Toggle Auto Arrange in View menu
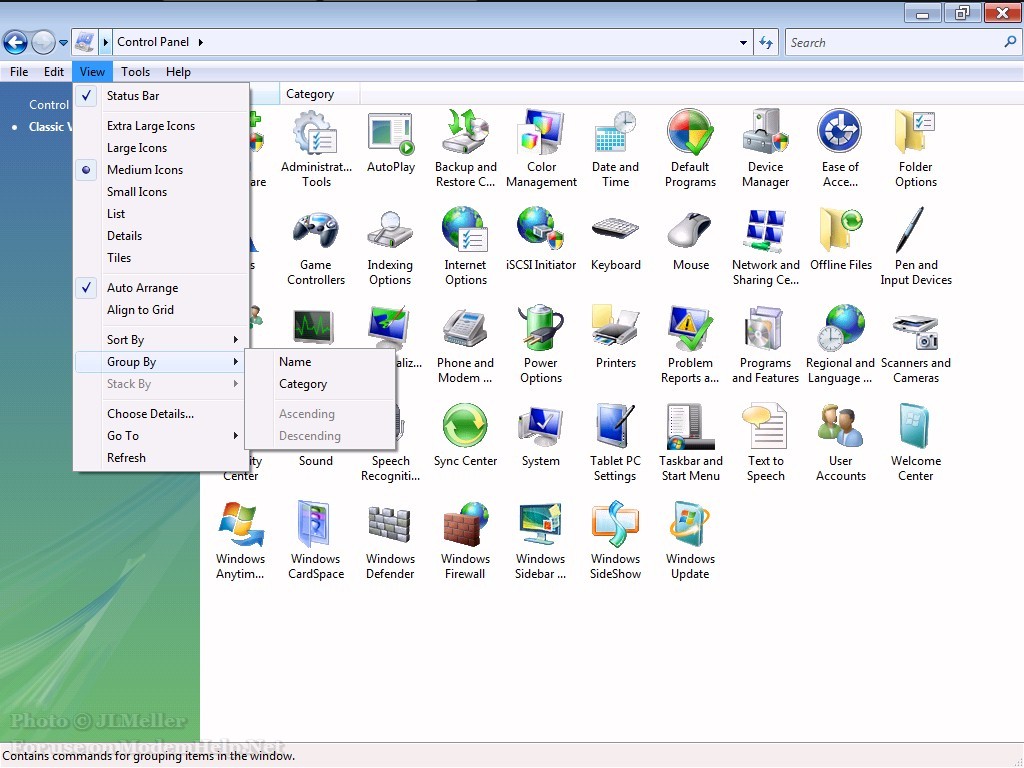The width and height of the screenshot is (1024, 768). click(x=142, y=288)
